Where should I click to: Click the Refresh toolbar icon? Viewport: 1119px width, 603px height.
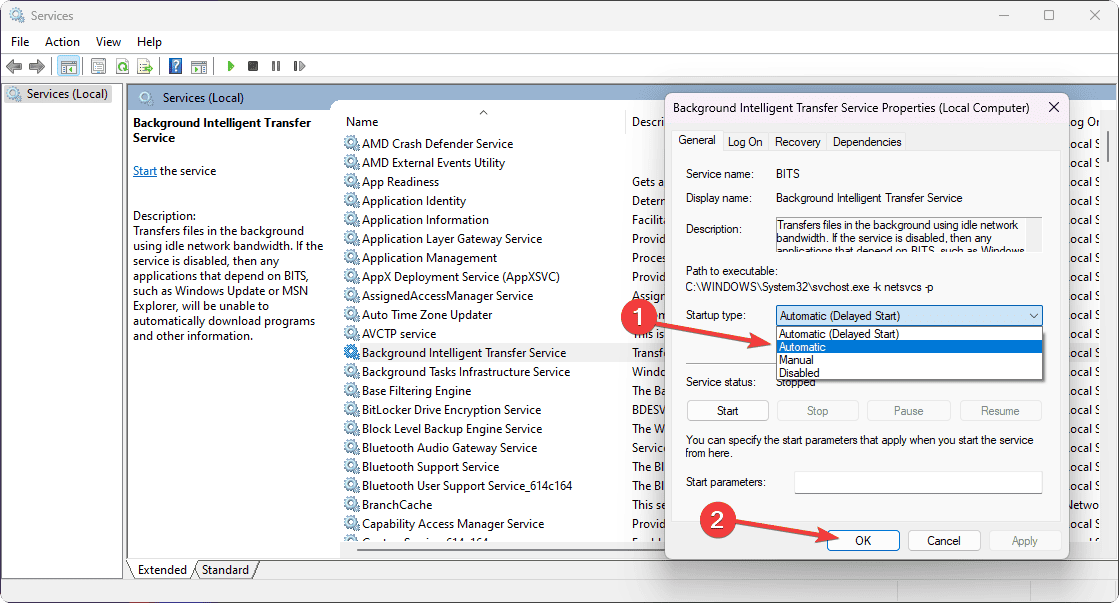[x=122, y=66]
